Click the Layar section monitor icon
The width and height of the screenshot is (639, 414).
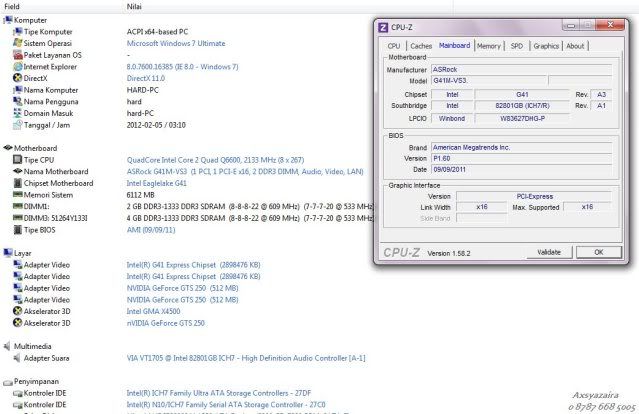coord(8,253)
